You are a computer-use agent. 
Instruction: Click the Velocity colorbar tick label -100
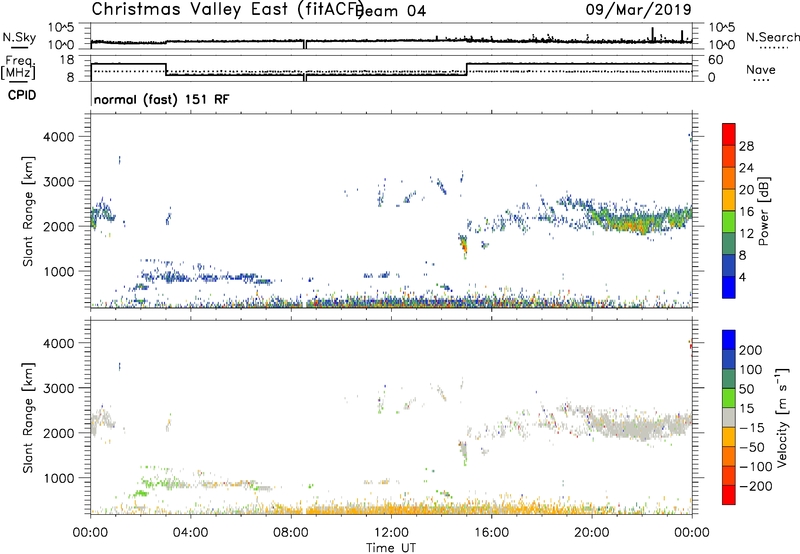(x=755, y=467)
